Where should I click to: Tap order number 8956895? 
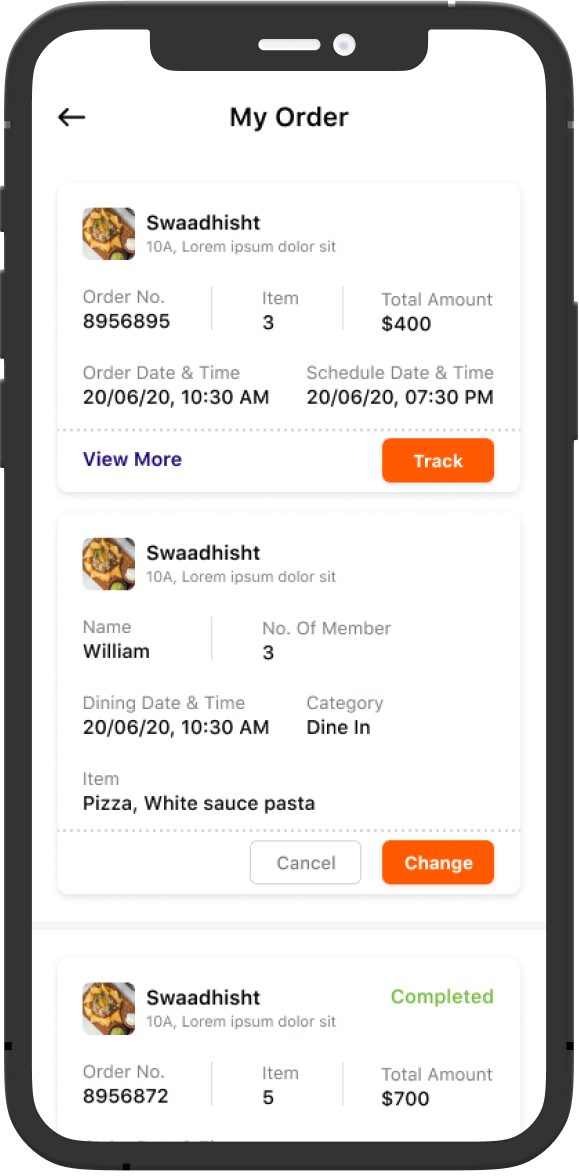[x=127, y=322]
